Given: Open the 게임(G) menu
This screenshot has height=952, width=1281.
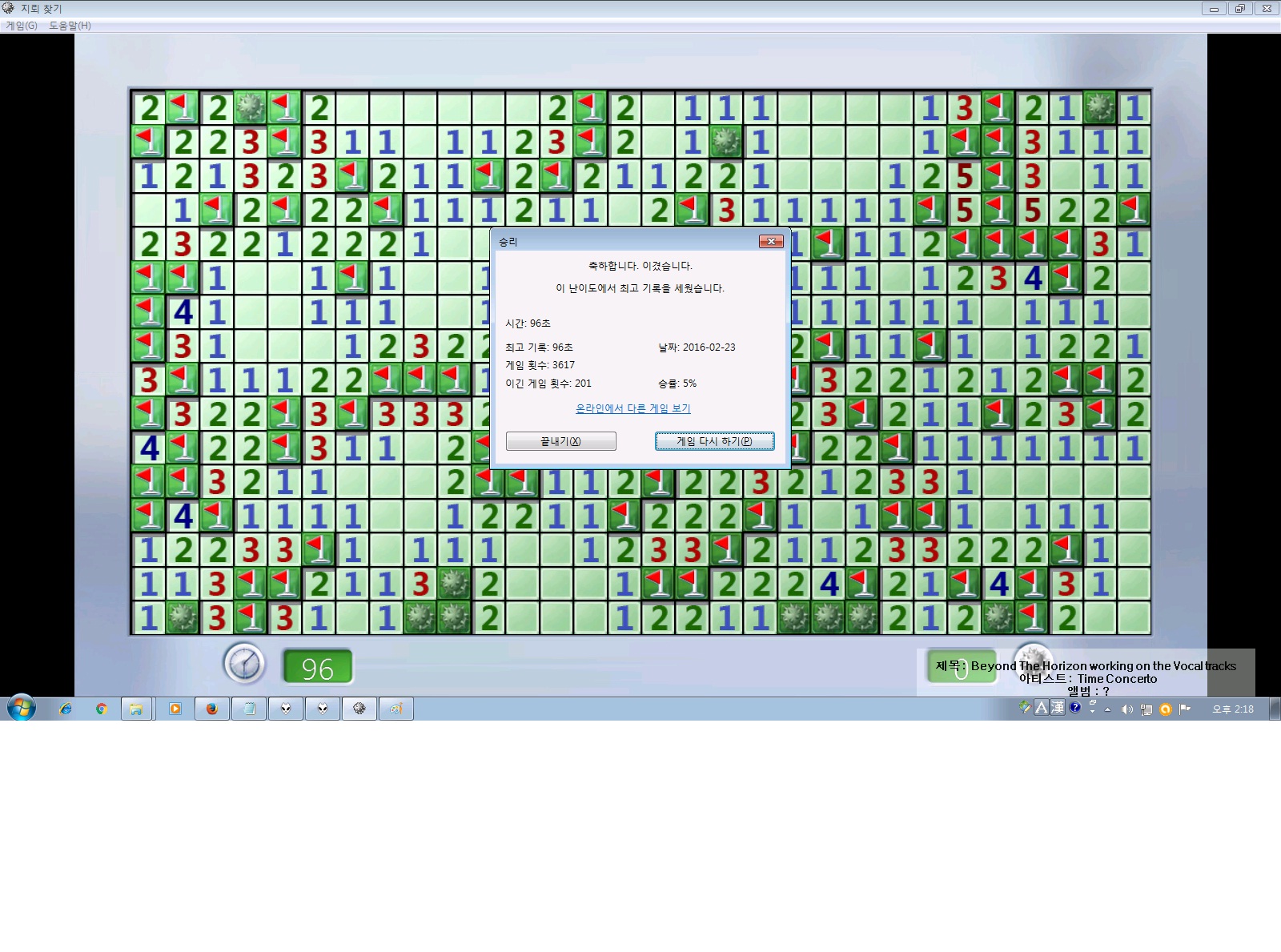Looking at the screenshot, I should pos(22,26).
